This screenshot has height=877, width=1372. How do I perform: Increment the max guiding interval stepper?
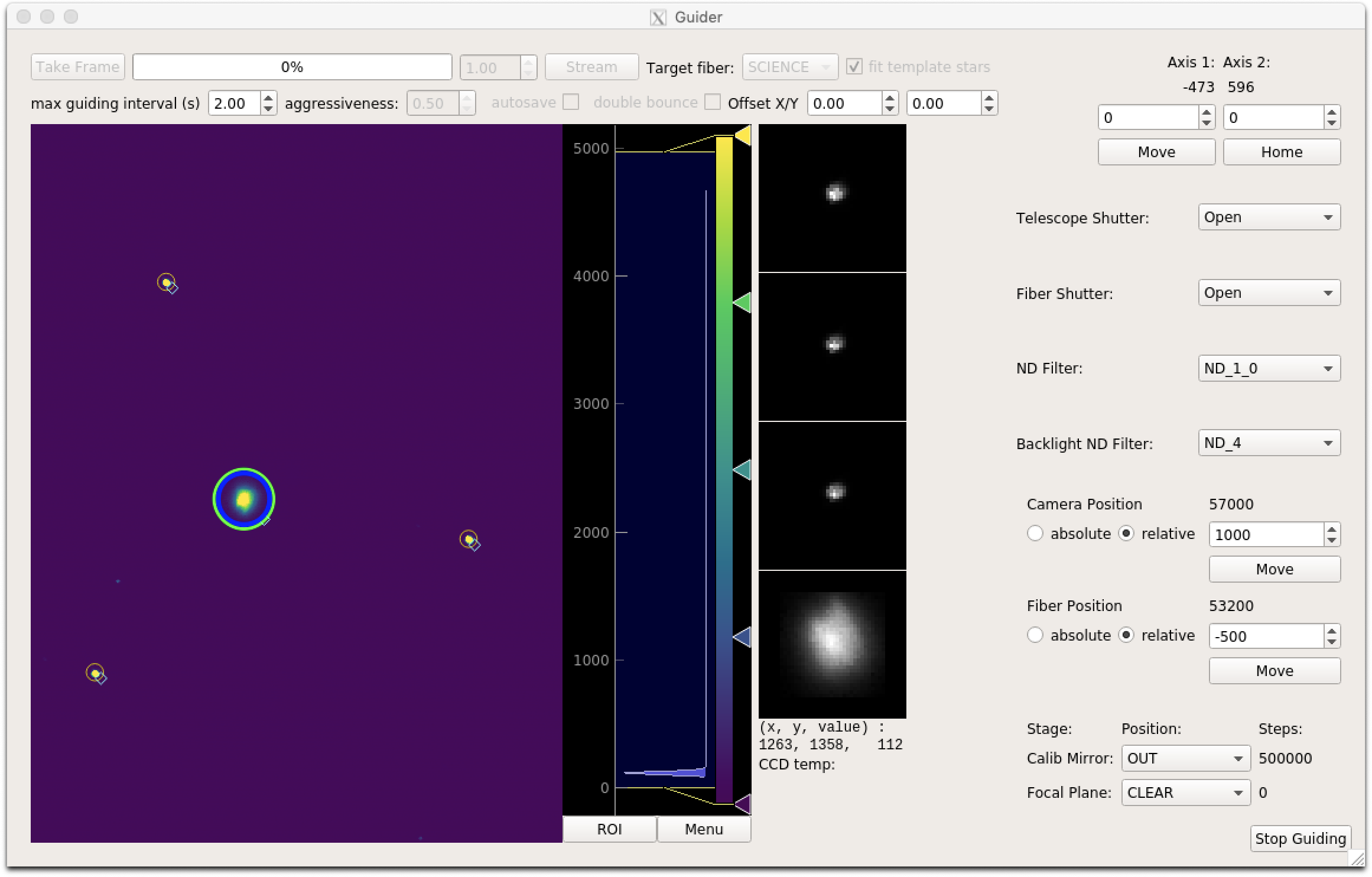(x=268, y=98)
